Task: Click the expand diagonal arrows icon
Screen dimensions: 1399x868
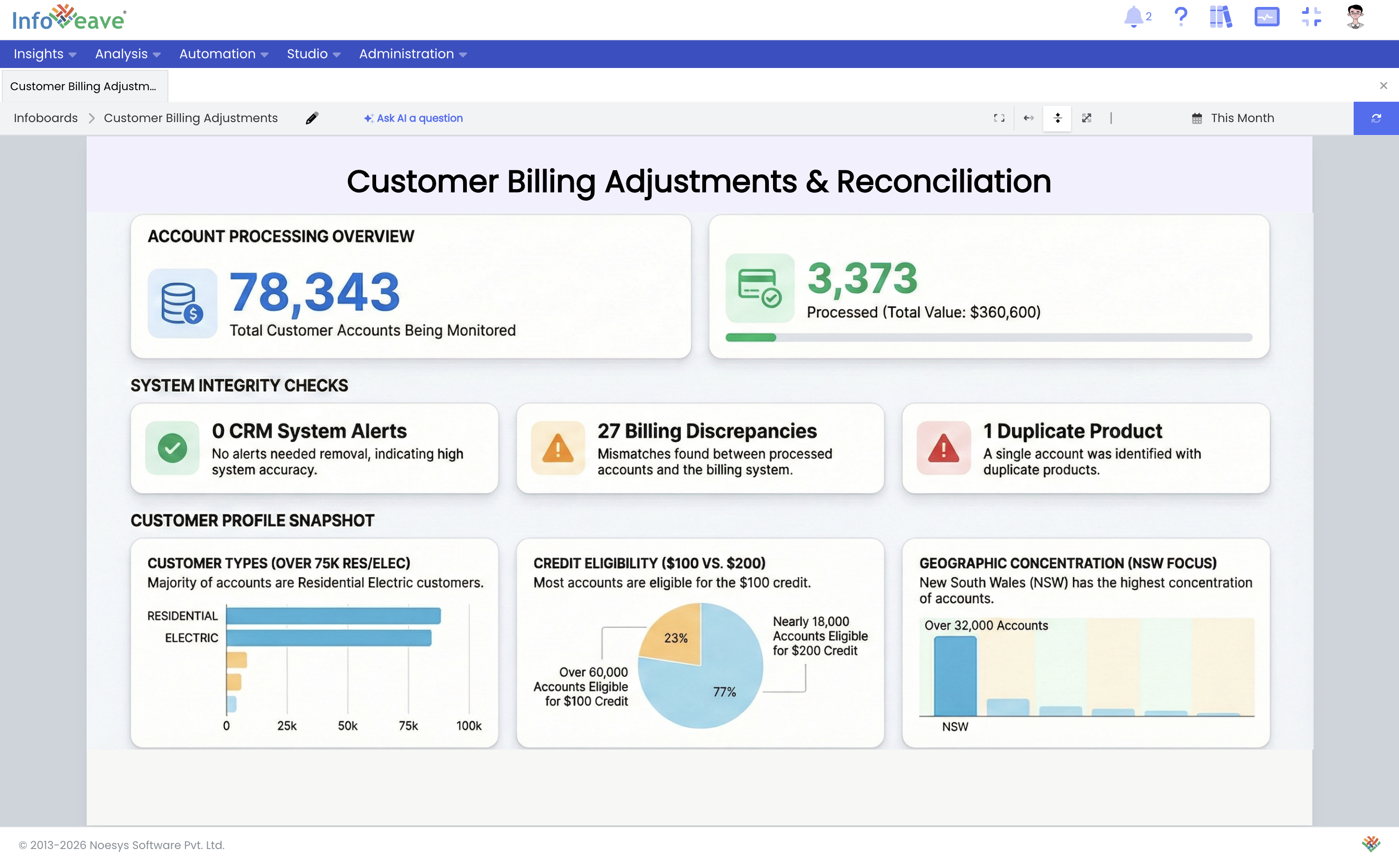Action: [x=1087, y=118]
